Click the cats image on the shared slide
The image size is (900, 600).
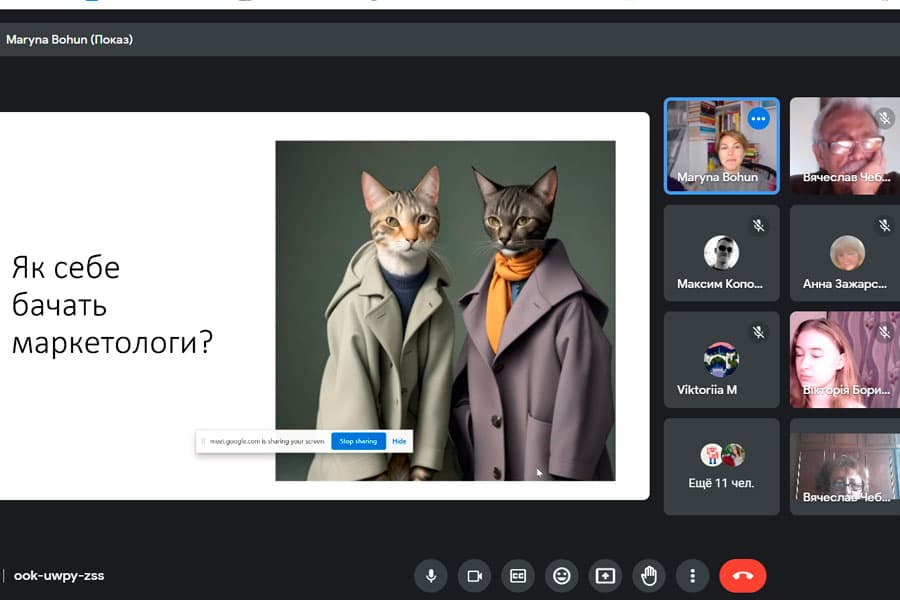445,310
